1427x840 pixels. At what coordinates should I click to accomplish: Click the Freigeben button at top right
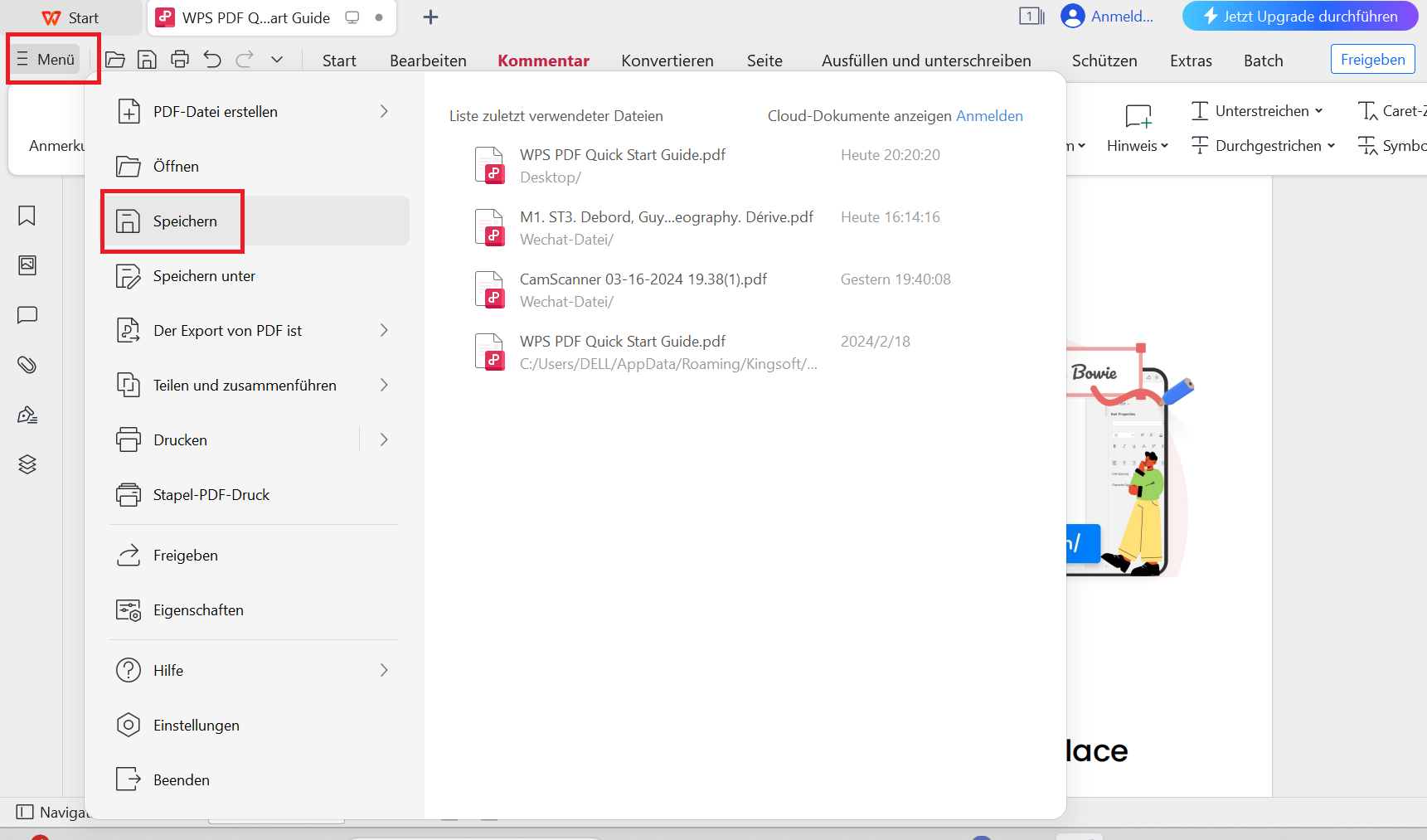[x=1372, y=60]
